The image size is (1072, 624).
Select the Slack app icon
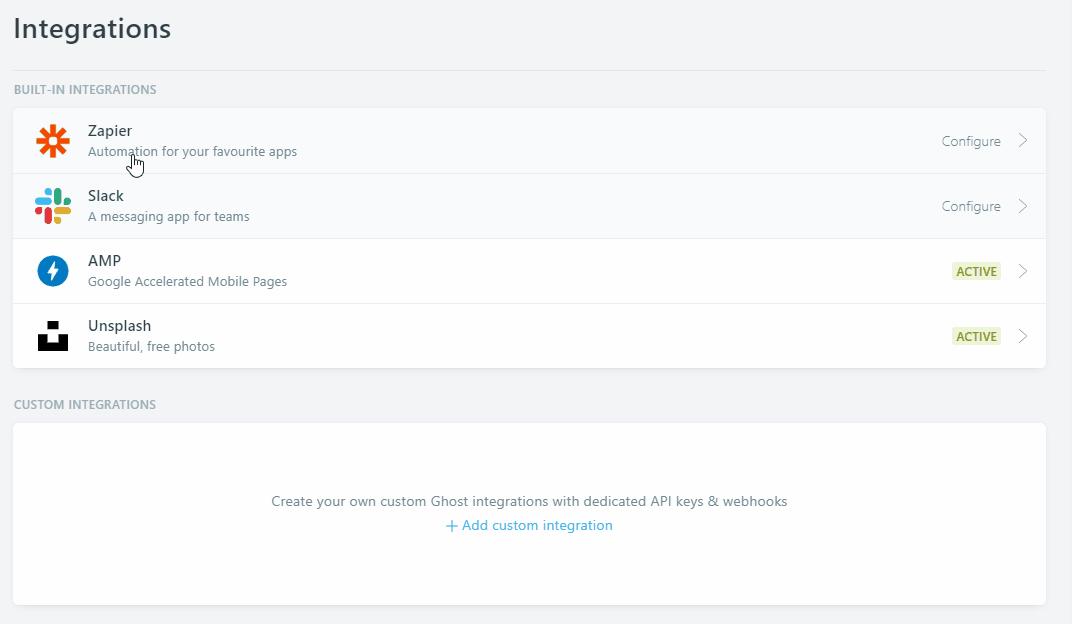(x=52, y=205)
